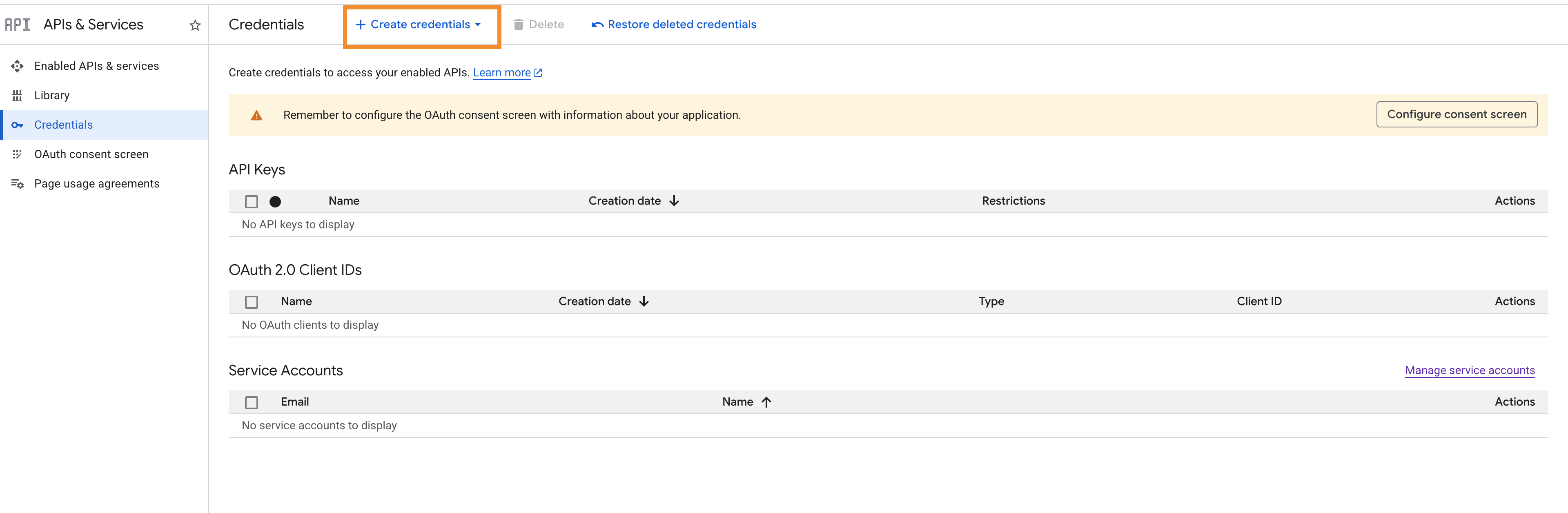Click the plus icon beside Create credentials
The image size is (1568, 513).
[x=360, y=25]
